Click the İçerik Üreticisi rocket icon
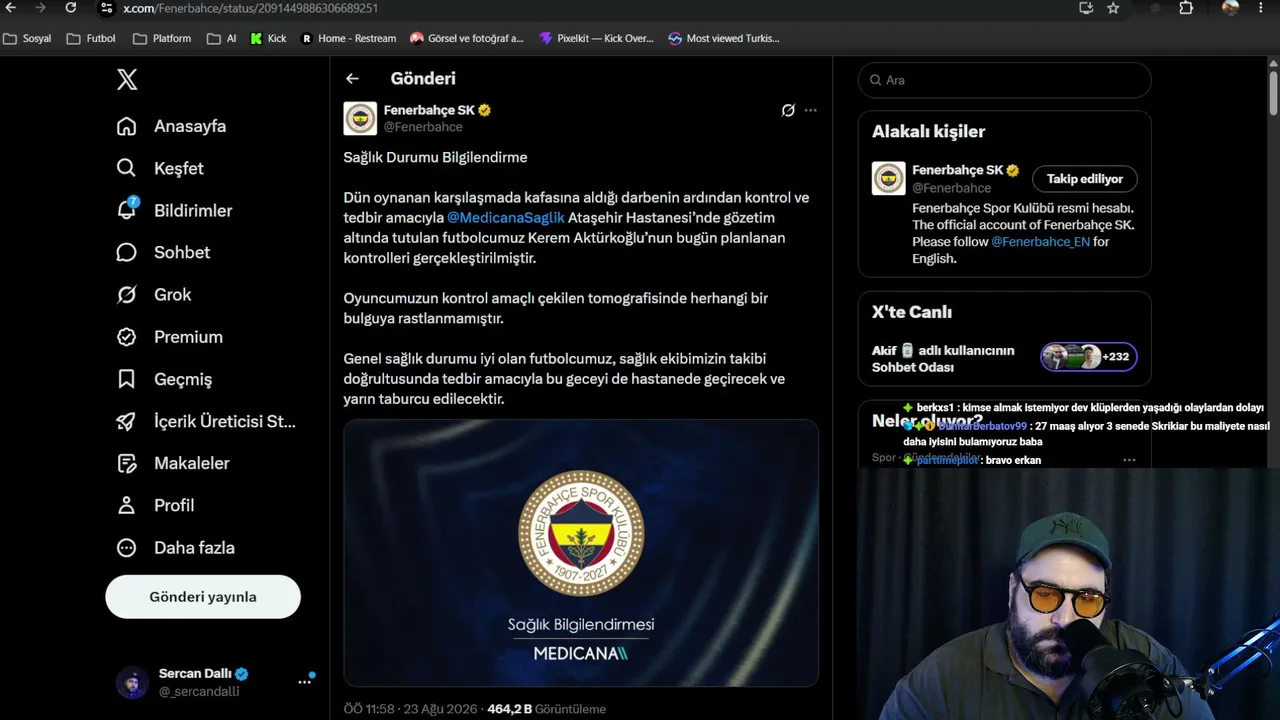Viewport: 1280px width, 720px height. point(126,421)
